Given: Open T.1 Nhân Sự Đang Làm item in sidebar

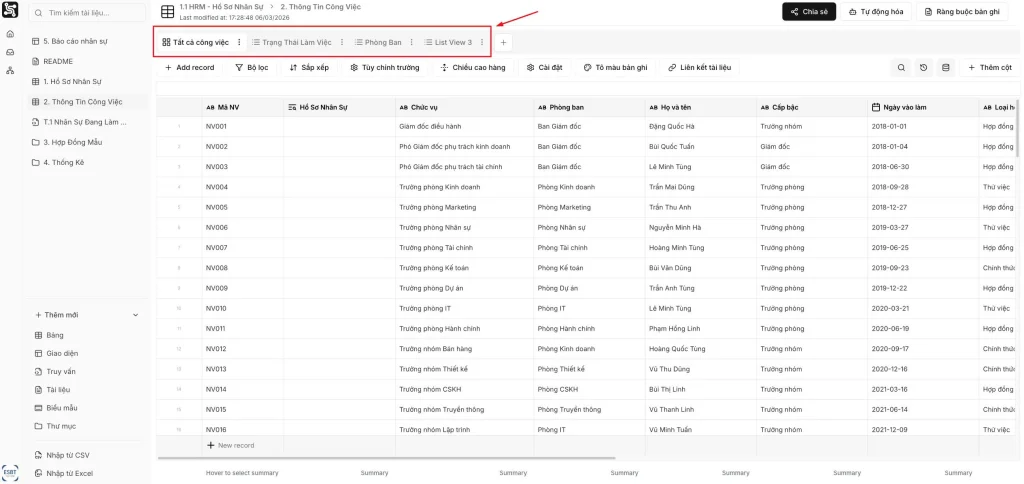Looking at the screenshot, I should pos(86,122).
